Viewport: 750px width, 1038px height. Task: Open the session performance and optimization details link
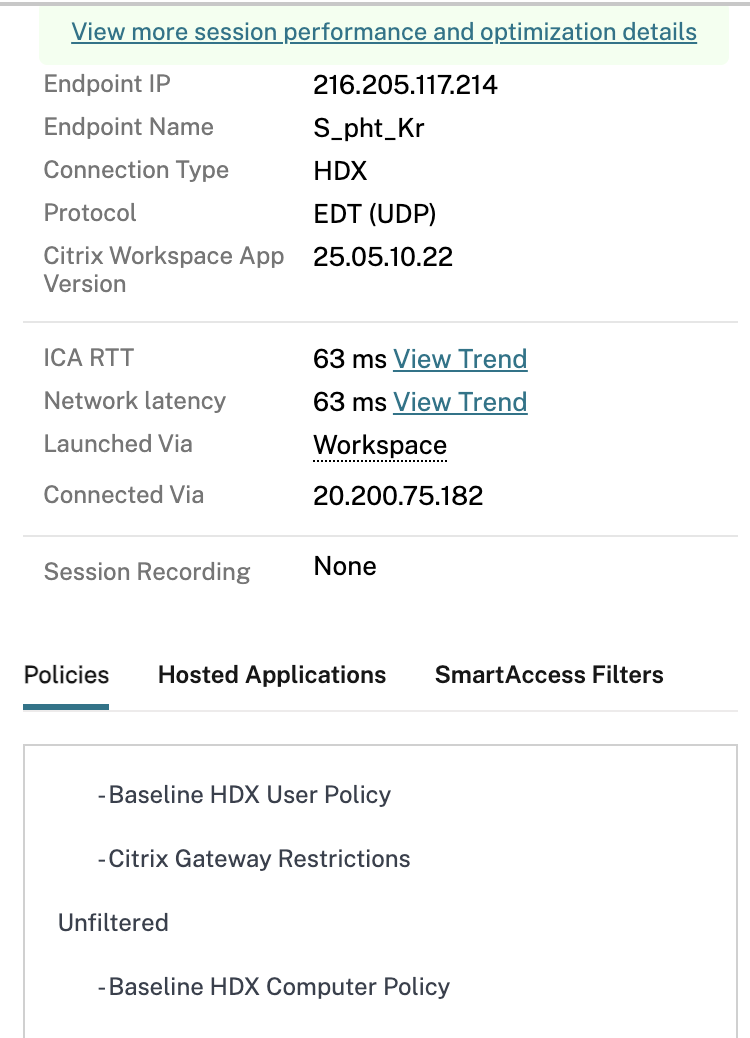click(384, 32)
